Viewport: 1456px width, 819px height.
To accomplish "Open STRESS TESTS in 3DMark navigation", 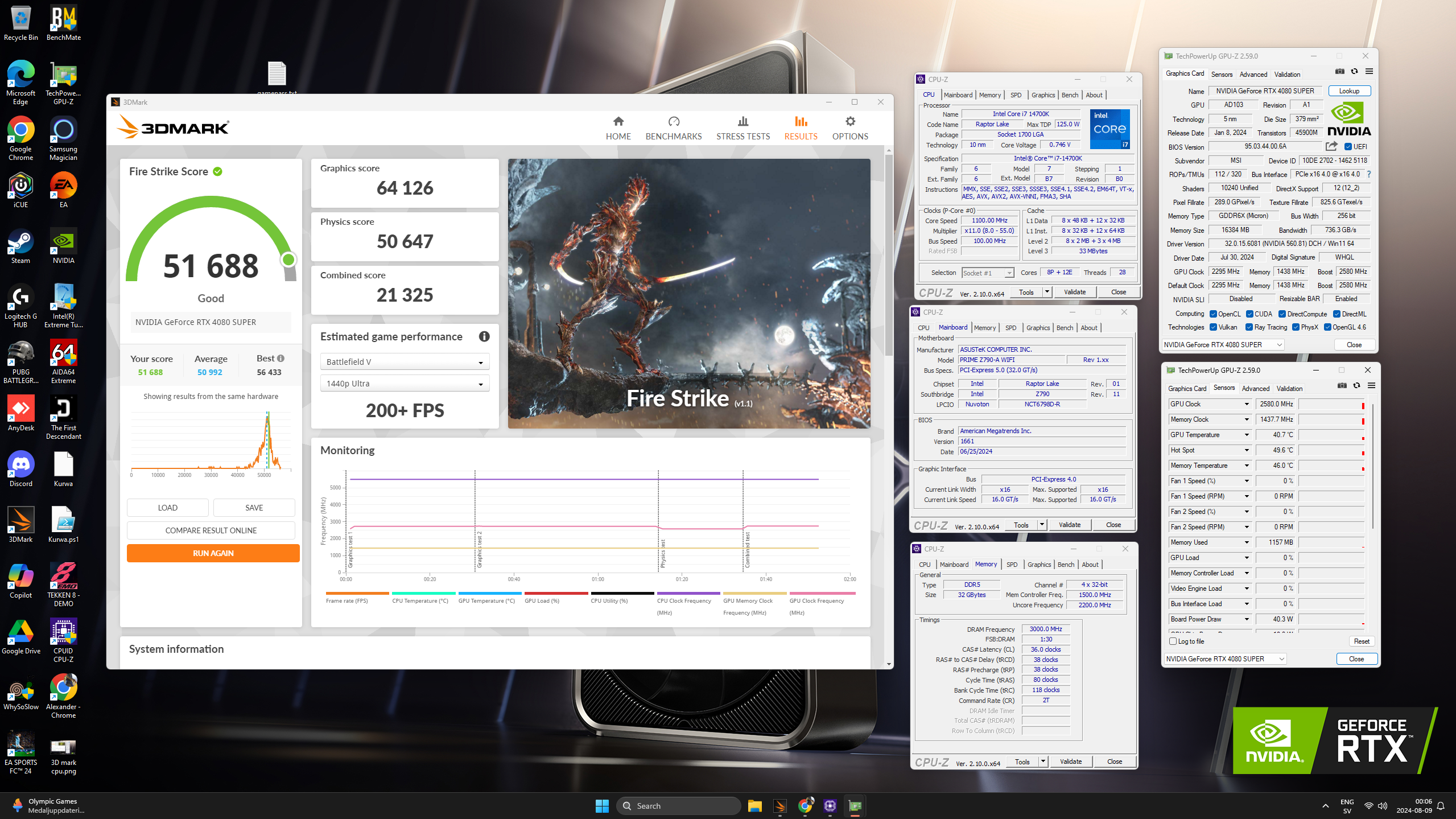I will (x=743, y=128).
